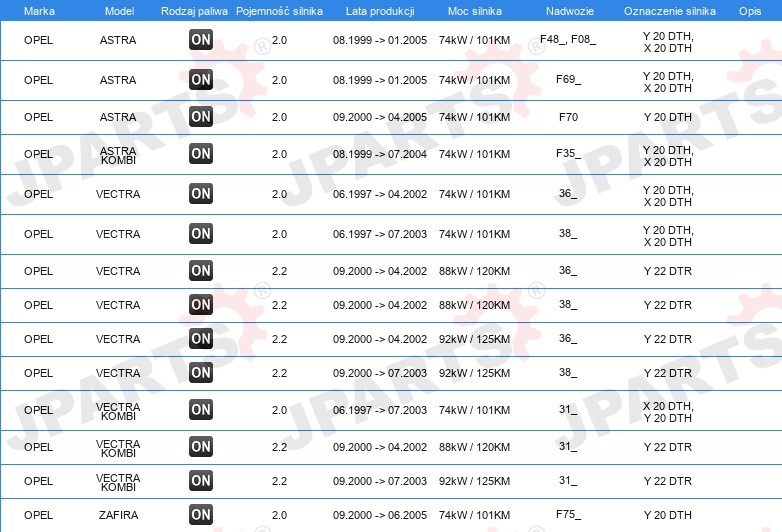Click the ON diesel badge in the ASTRA F69_ row
This screenshot has width=782, height=532.
click(201, 80)
